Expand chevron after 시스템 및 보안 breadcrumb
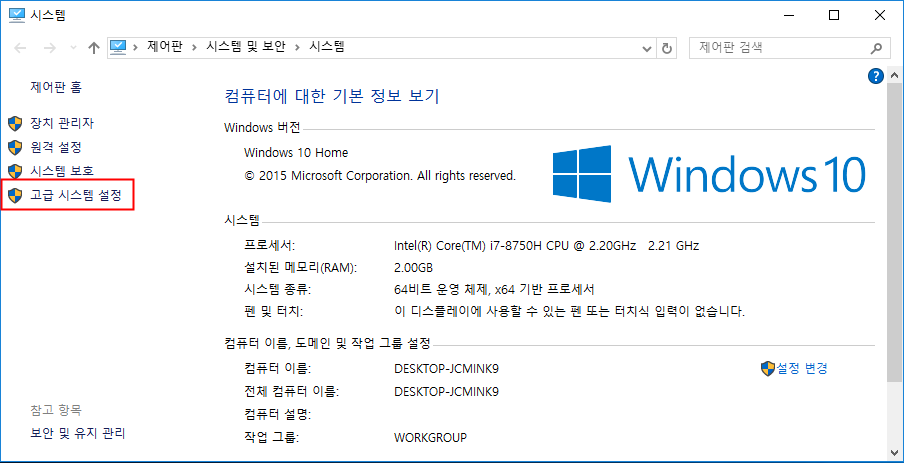 [297, 47]
